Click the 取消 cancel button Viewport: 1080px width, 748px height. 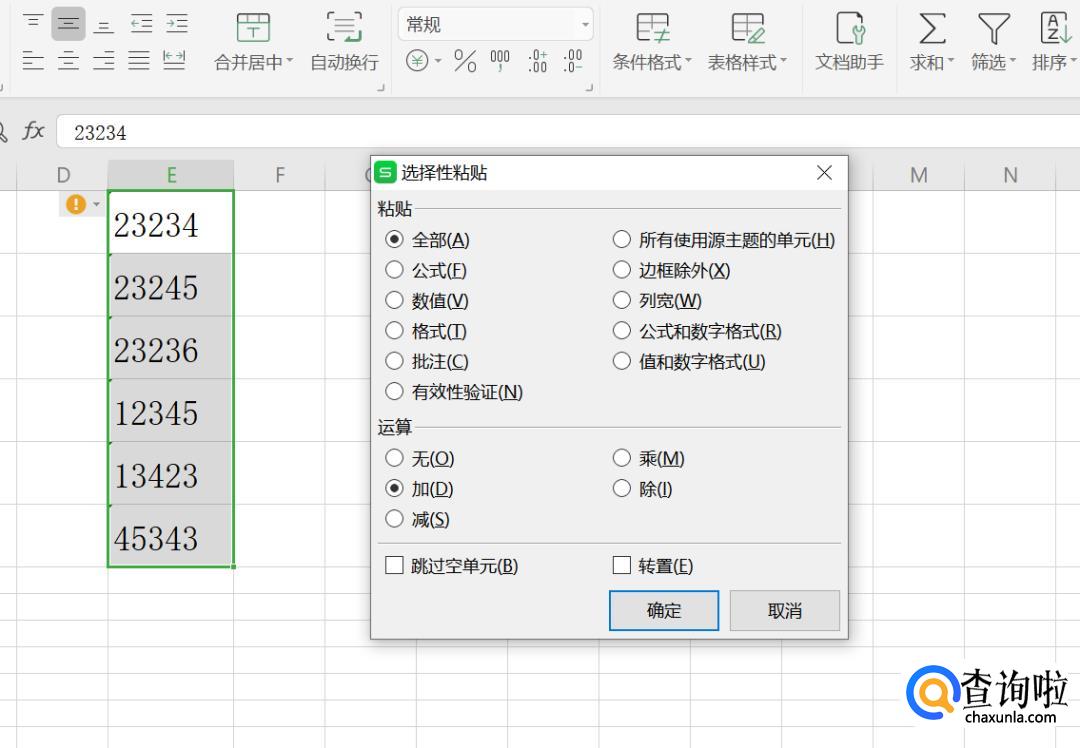coord(785,611)
